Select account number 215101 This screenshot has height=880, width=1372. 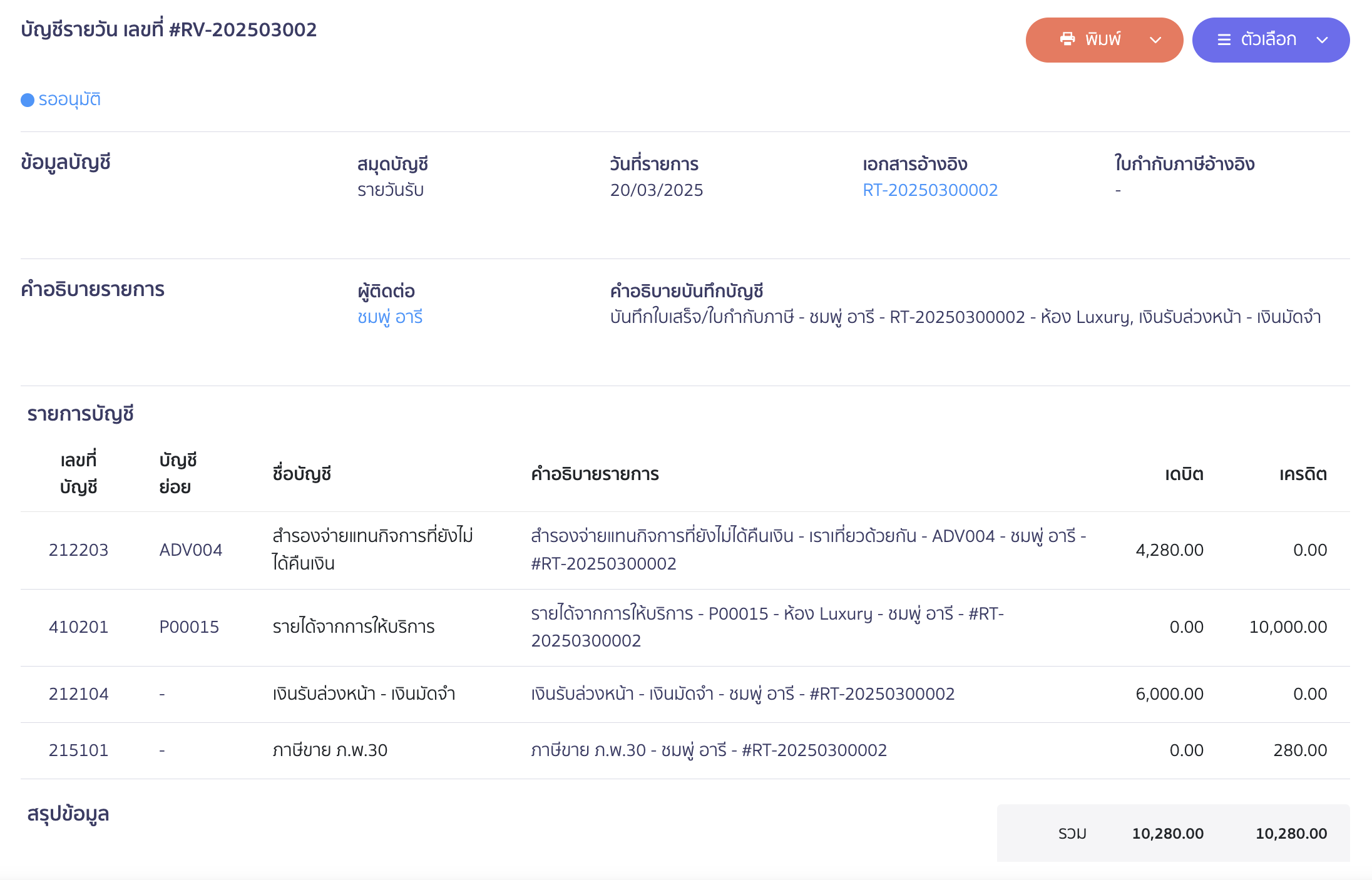click(x=79, y=750)
